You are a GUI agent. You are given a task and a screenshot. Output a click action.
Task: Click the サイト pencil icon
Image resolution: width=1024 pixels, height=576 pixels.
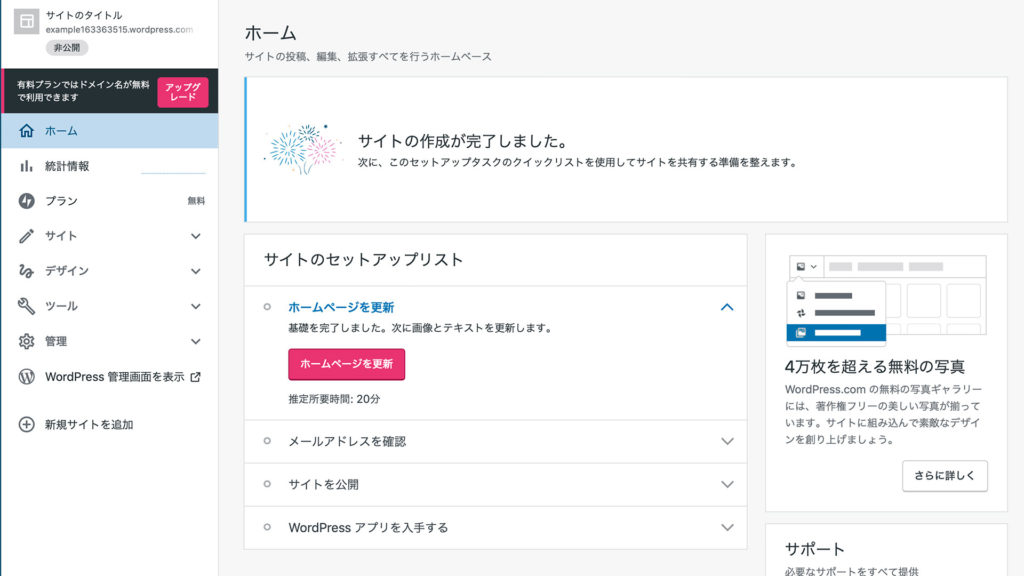pos(26,236)
